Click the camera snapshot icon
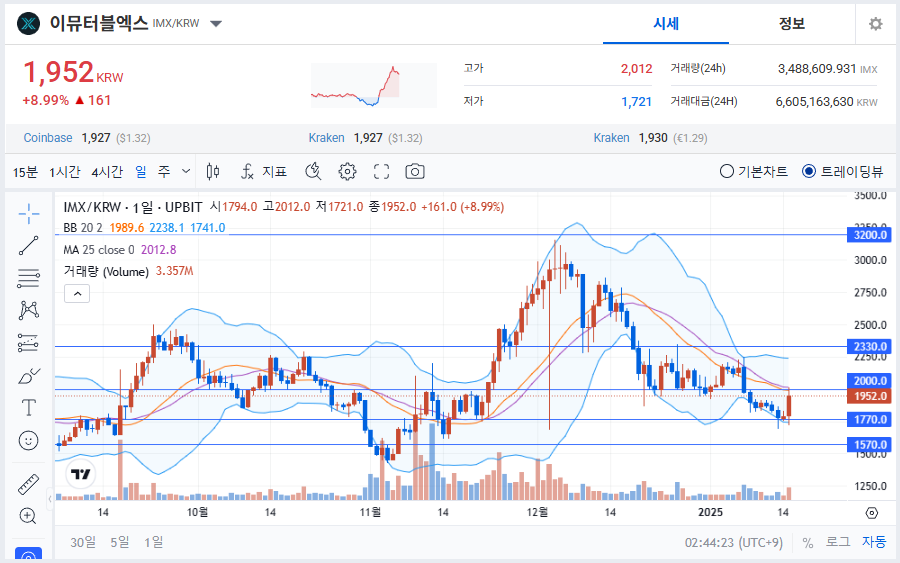Image resolution: width=900 pixels, height=563 pixels. pos(415,172)
